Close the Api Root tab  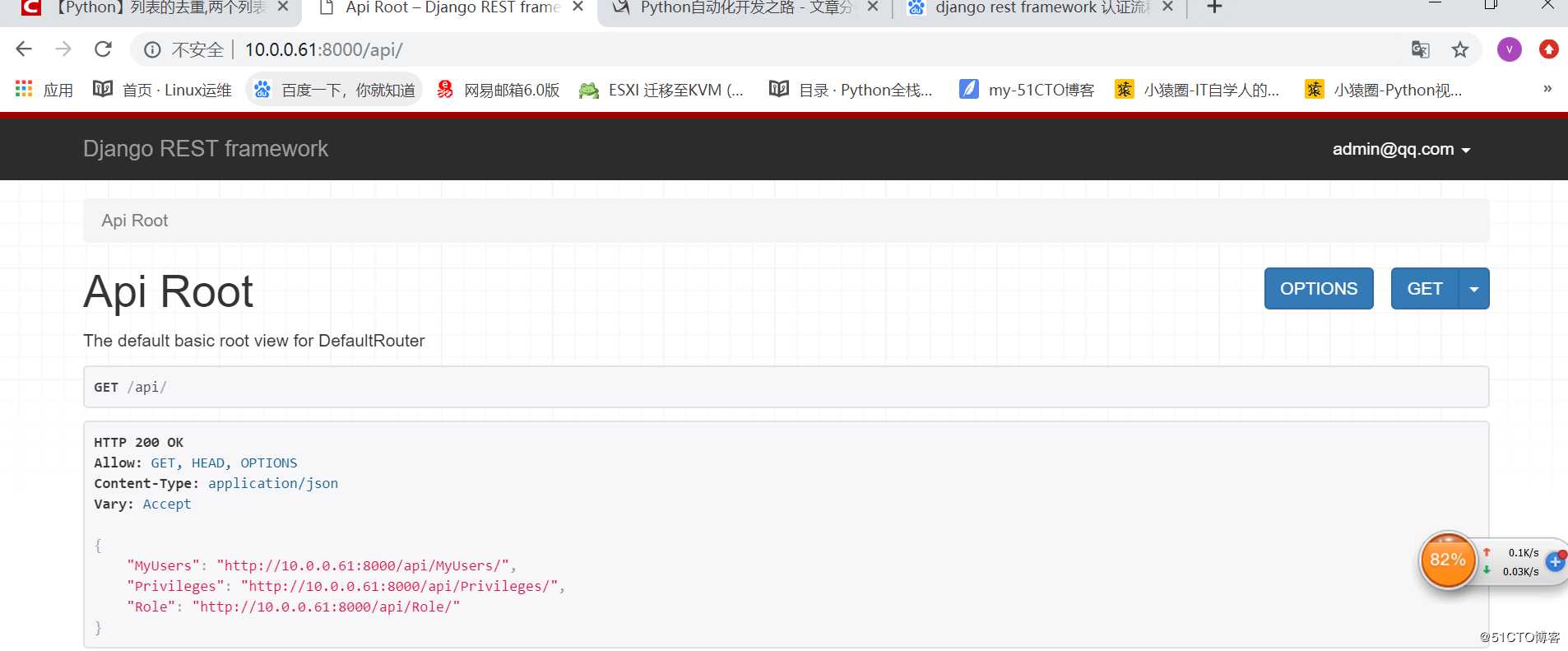tap(578, 7)
